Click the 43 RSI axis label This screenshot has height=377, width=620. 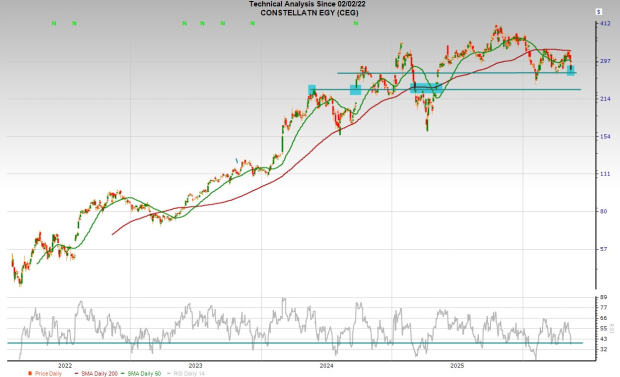coord(603,339)
